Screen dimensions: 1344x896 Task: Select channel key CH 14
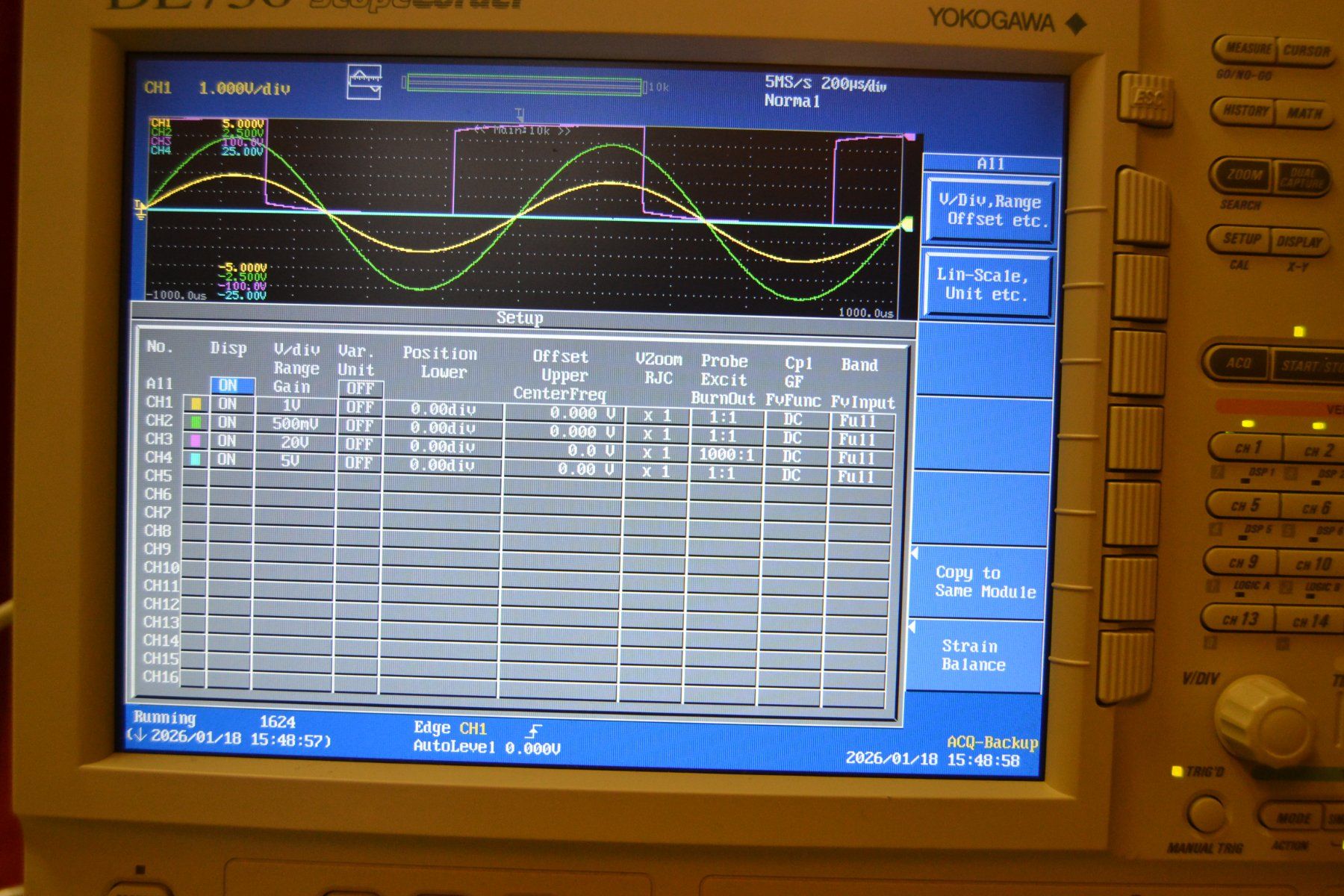(x=1309, y=621)
